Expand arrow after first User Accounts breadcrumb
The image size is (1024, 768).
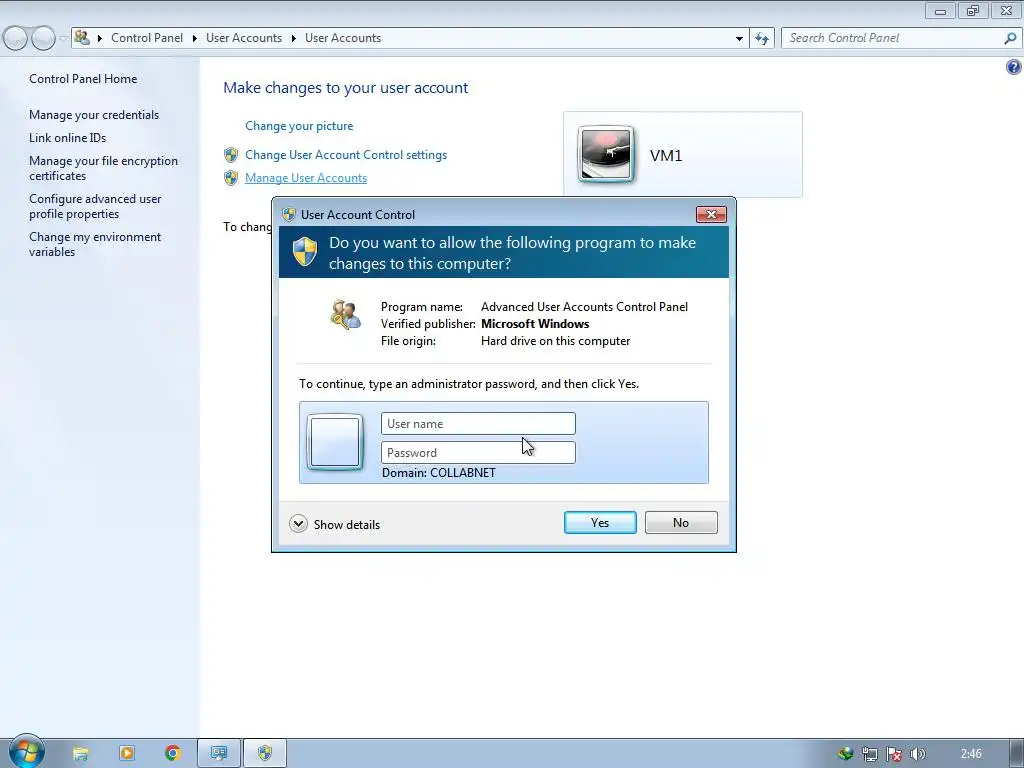293,38
